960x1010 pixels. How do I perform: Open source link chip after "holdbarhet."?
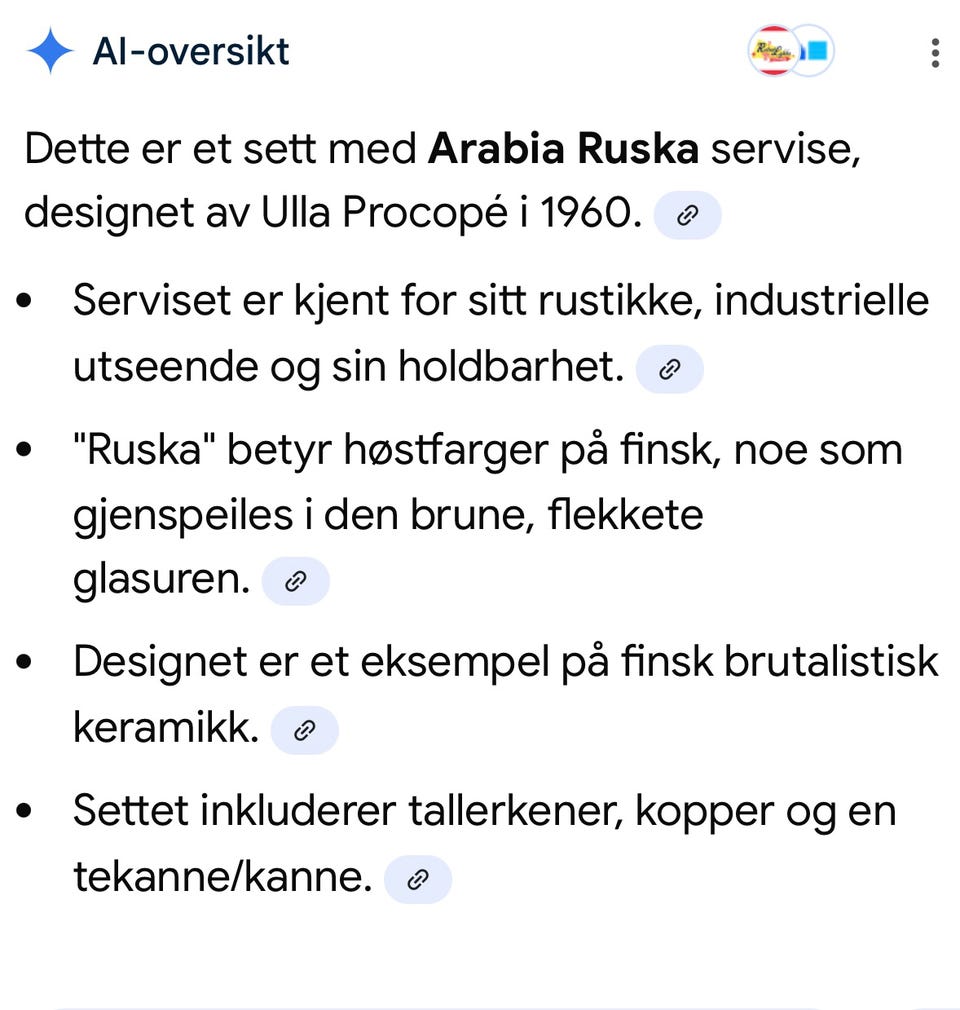point(669,369)
